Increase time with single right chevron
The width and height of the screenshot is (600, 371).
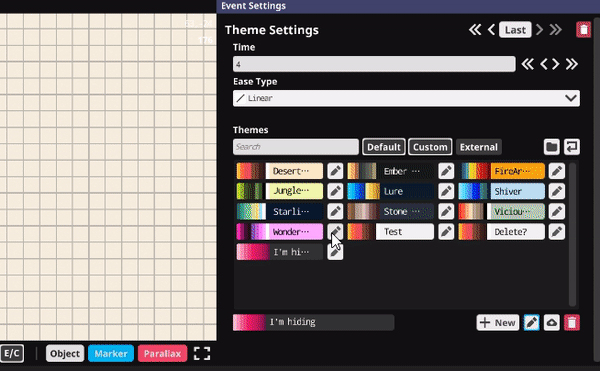(x=556, y=64)
